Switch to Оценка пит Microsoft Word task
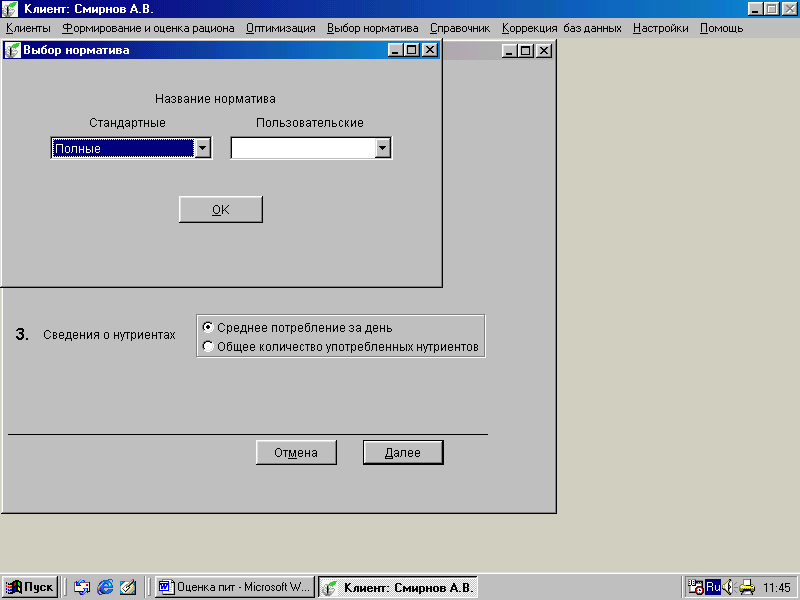Image resolution: width=800 pixels, height=600 pixels. point(235,587)
